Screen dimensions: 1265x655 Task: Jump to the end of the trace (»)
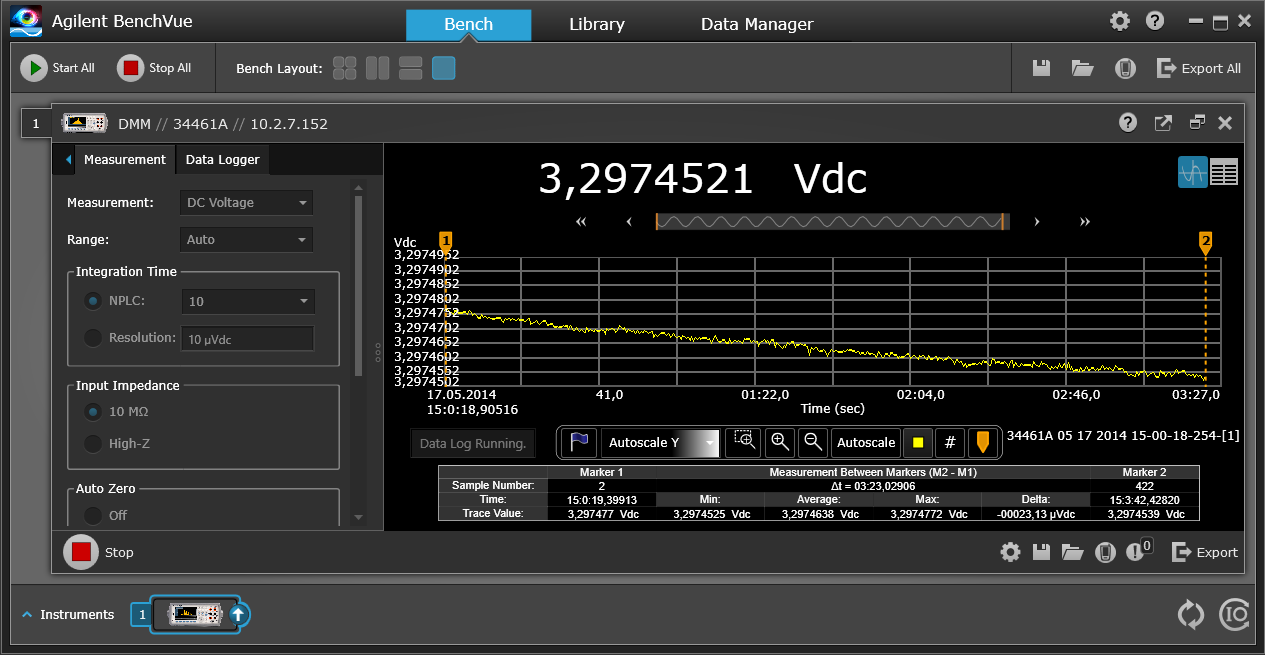click(x=1085, y=222)
